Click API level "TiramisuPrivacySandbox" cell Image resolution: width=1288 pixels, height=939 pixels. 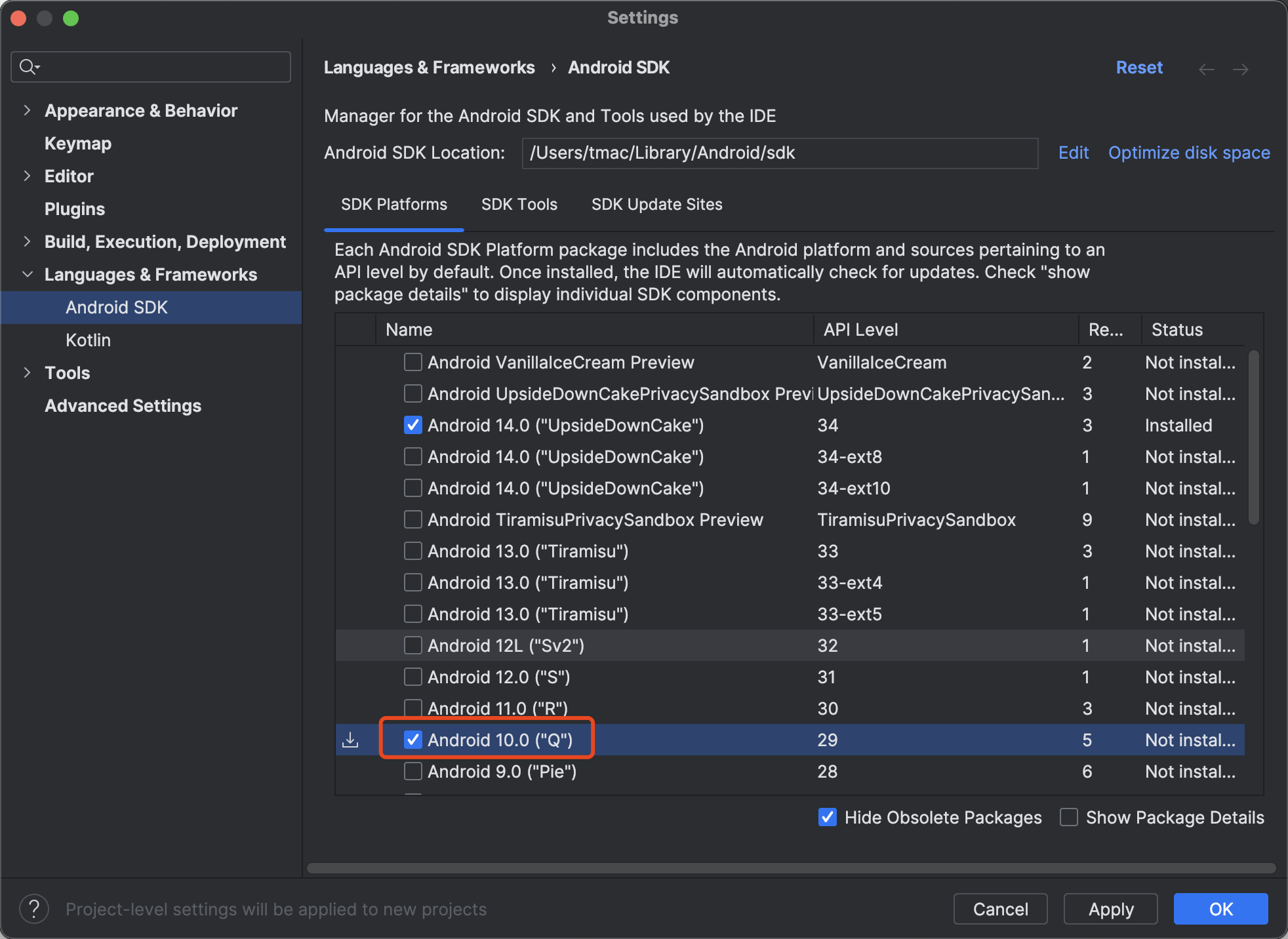coord(916,519)
